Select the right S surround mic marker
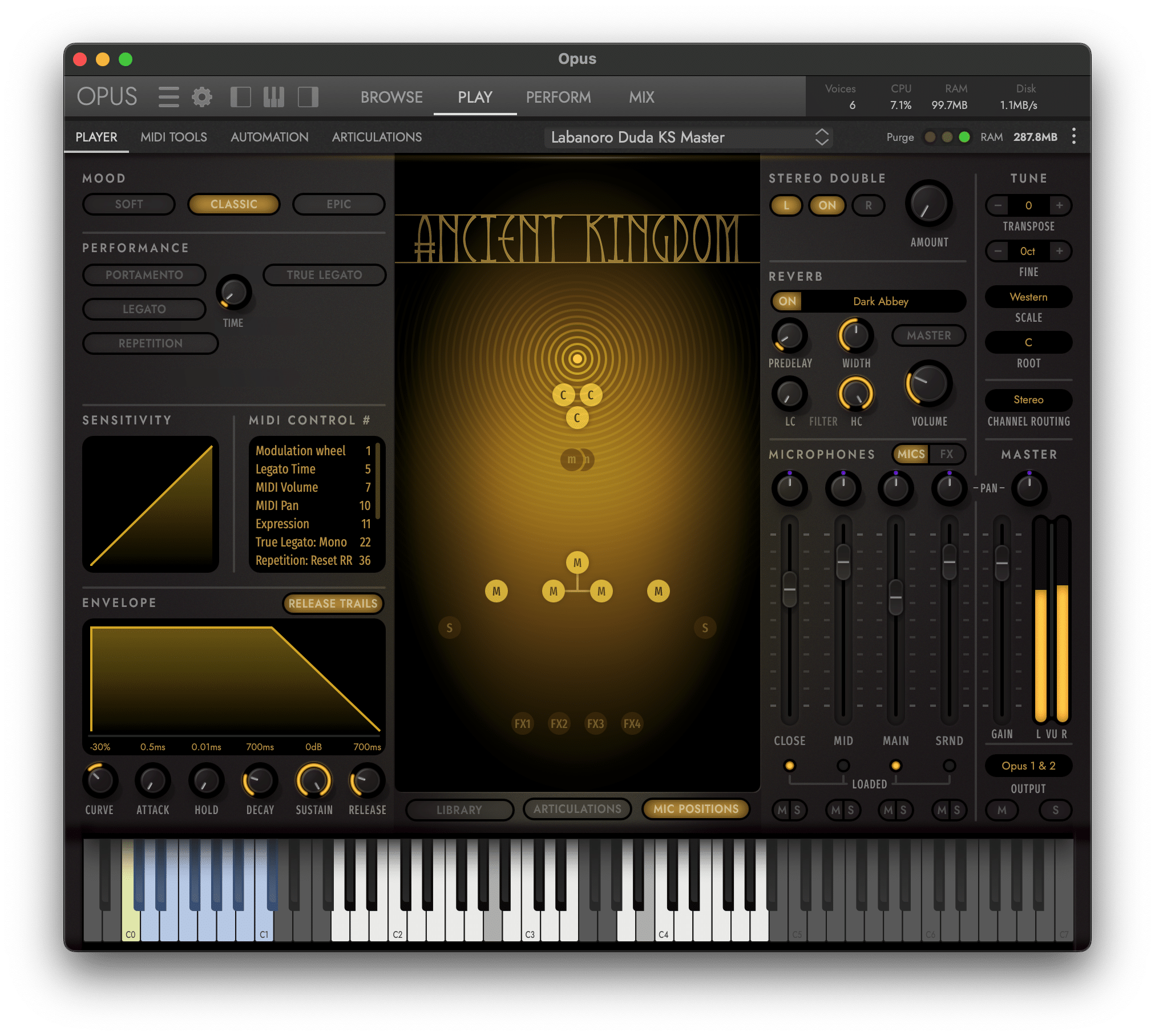This screenshot has width=1155, height=1036. point(705,628)
